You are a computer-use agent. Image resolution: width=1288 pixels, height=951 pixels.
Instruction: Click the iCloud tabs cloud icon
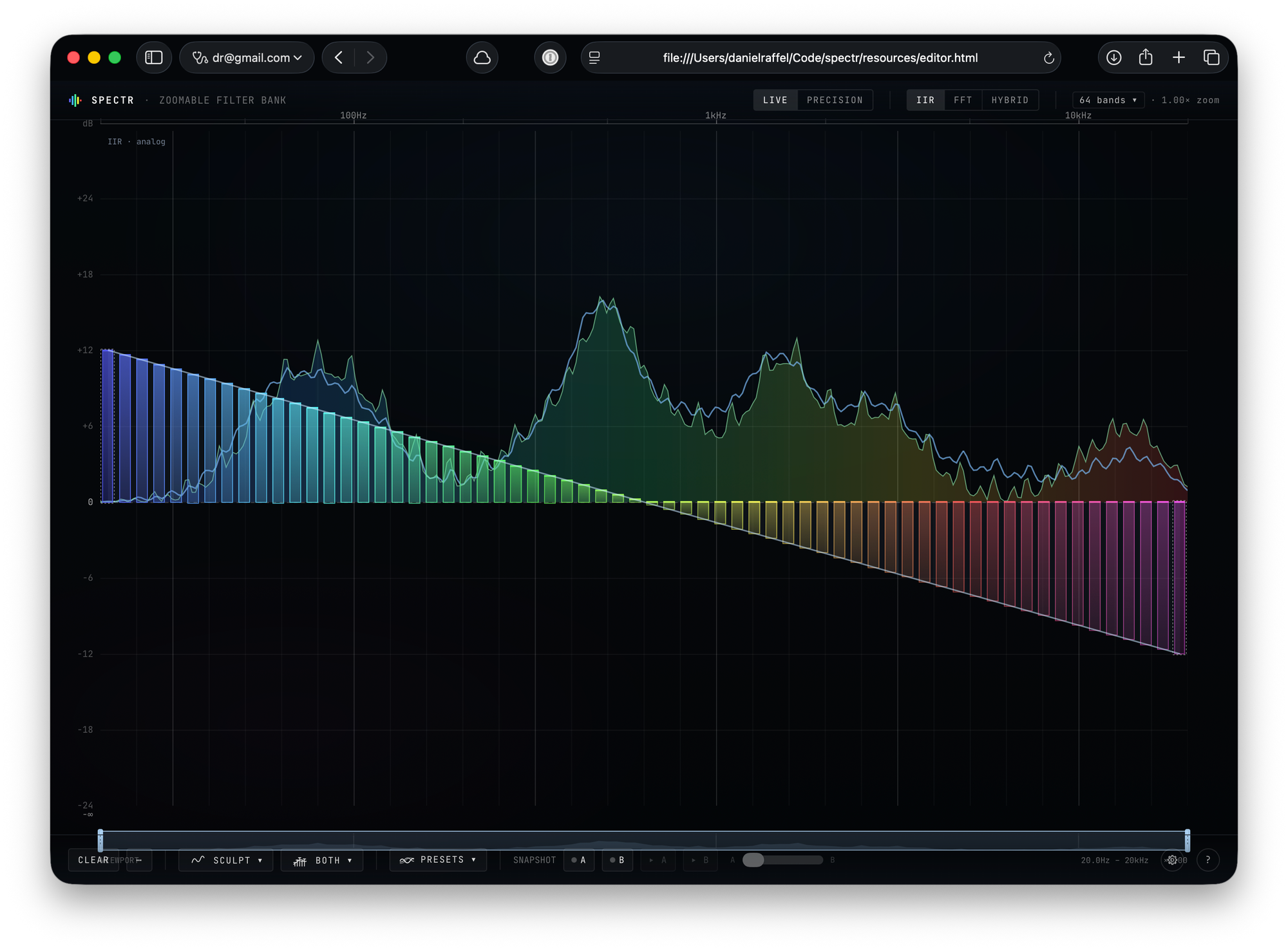coord(482,58)
